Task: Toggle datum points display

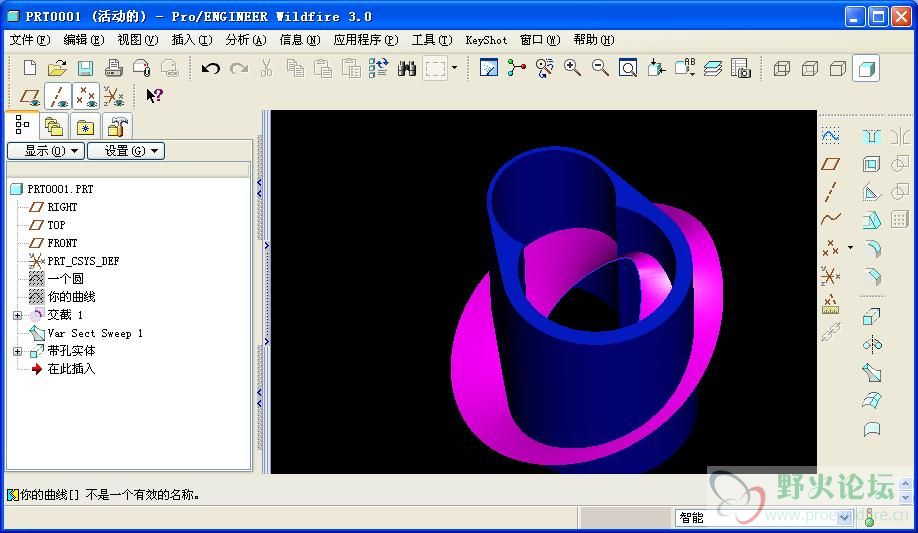Action: [x=86, y=96]
